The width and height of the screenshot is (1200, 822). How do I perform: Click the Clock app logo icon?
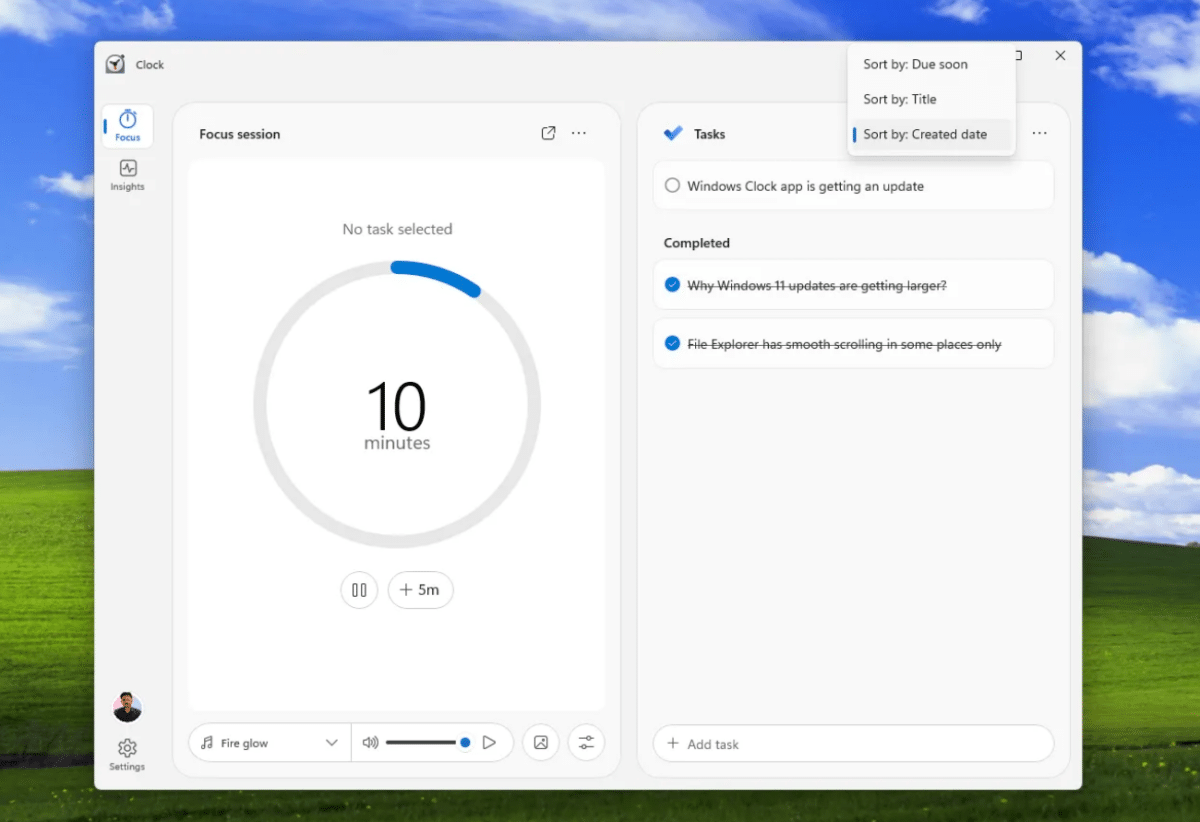(115, 64)
